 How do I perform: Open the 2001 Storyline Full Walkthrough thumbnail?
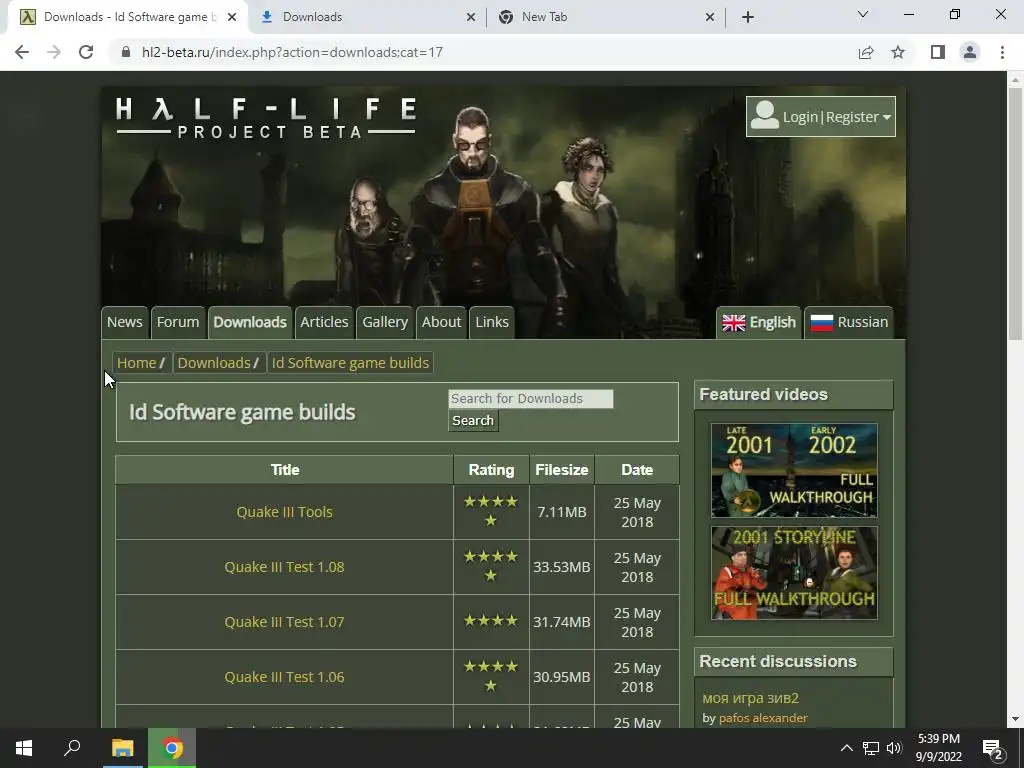tap(794, 573)
